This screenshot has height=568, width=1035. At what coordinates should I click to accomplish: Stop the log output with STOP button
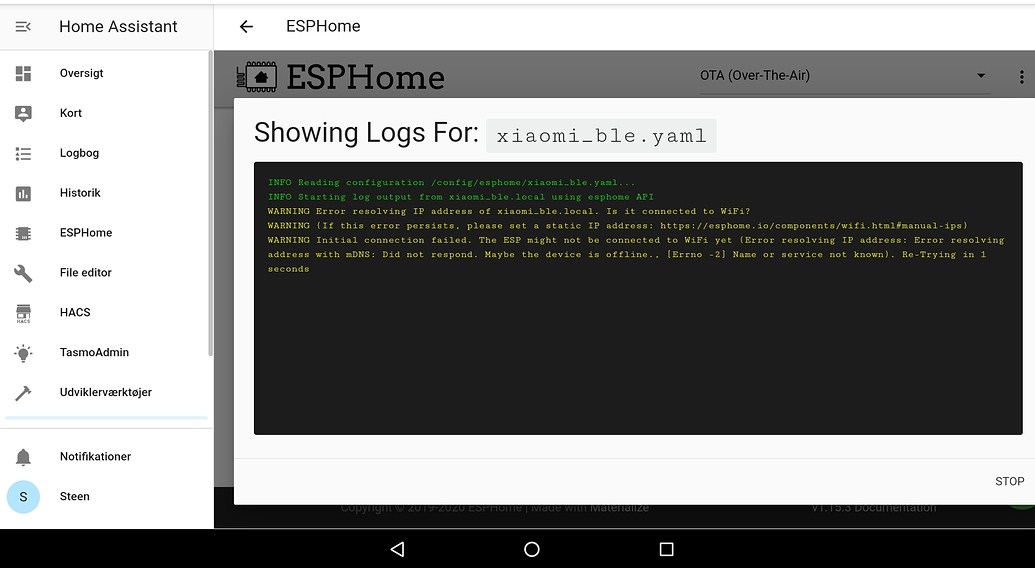click(x=1009, y=482)
